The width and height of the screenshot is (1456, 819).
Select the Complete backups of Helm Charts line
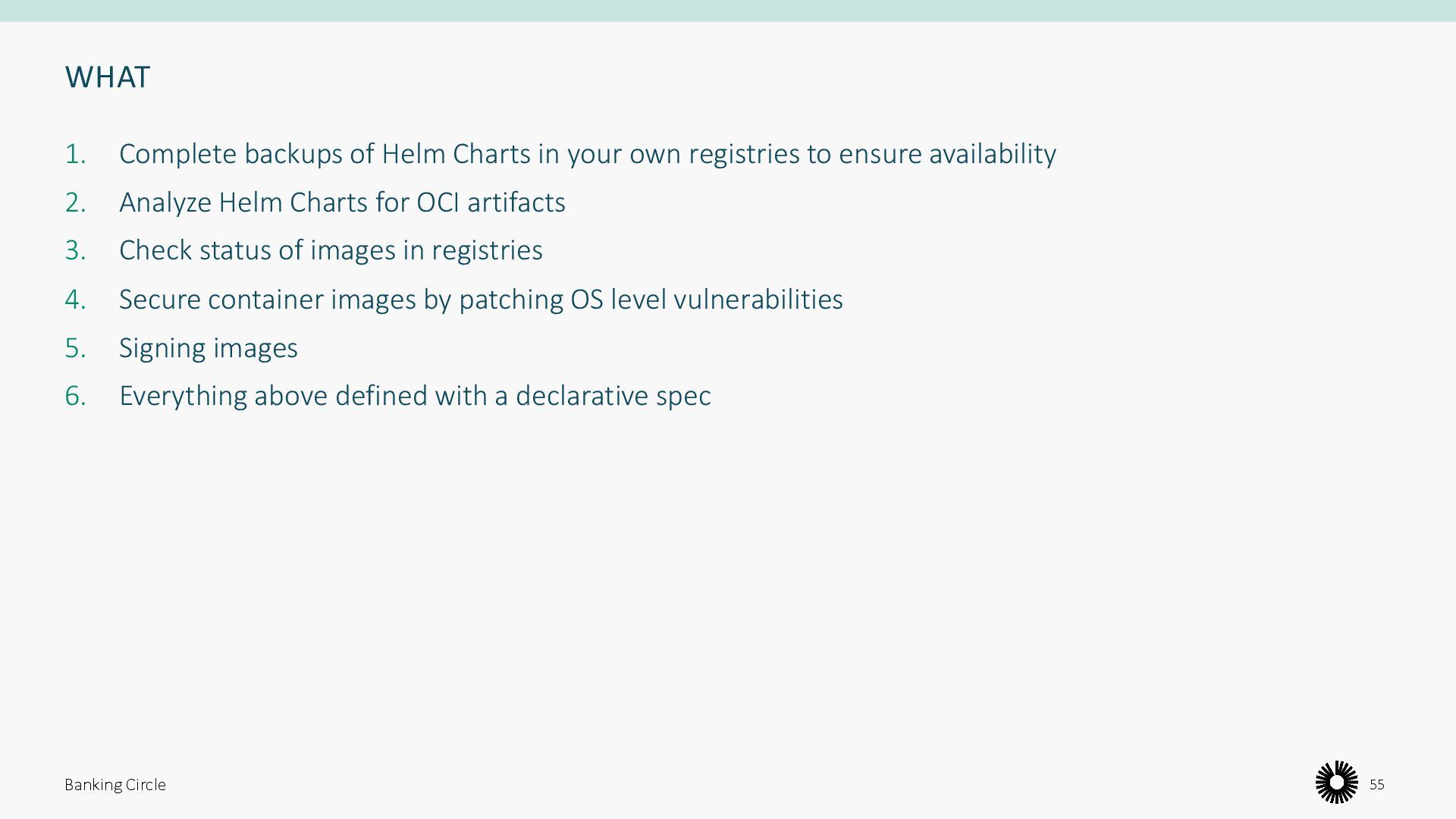[587, 154]
